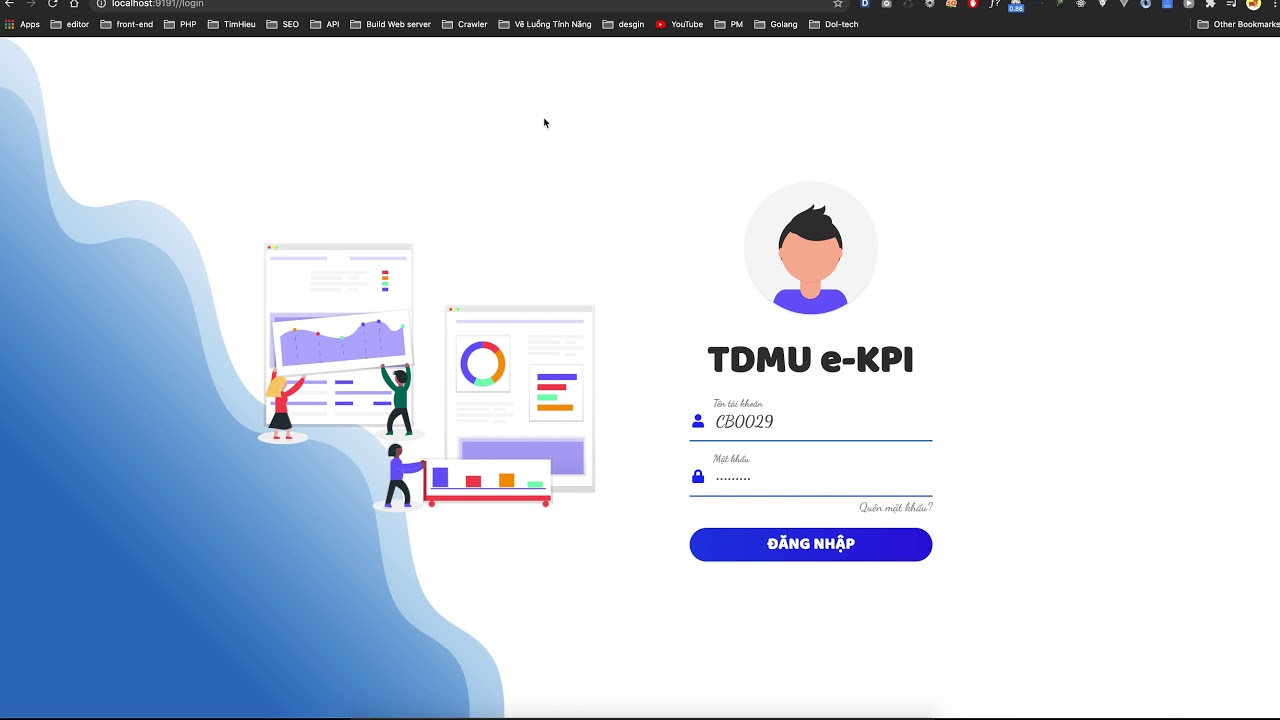This screenshot has height=720, width=1280.
Task: Click the red hand blocker extension icon
Action: (x=973, y=4)
